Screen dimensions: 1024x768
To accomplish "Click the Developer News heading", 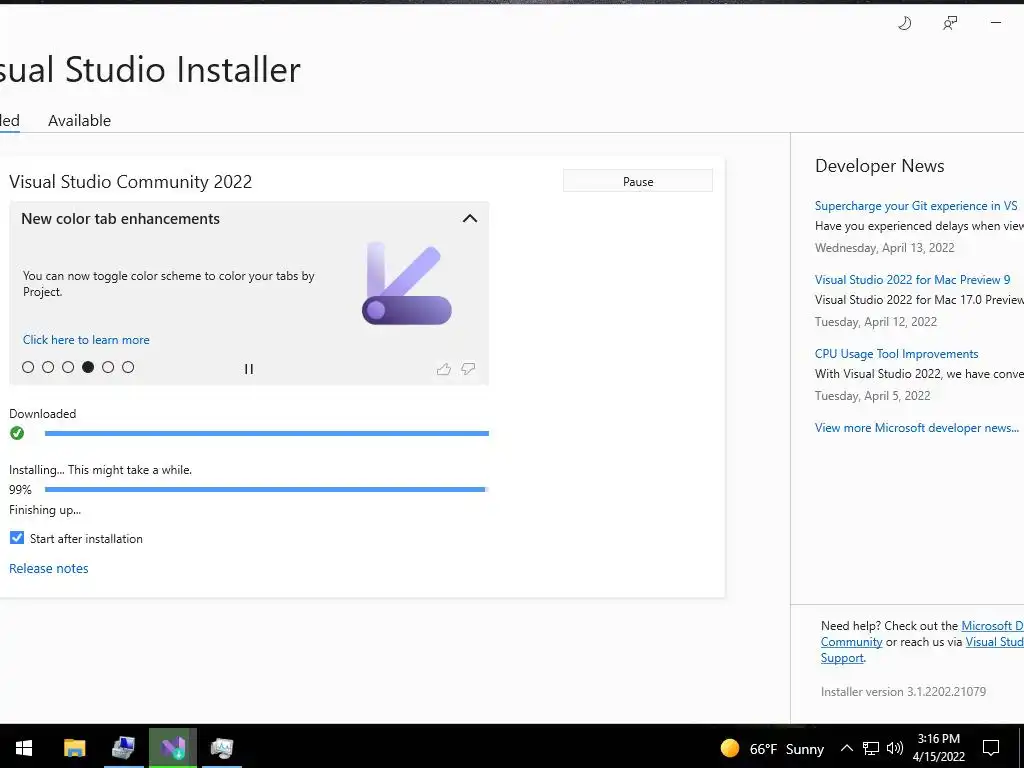I will click(x=880, y=166).
